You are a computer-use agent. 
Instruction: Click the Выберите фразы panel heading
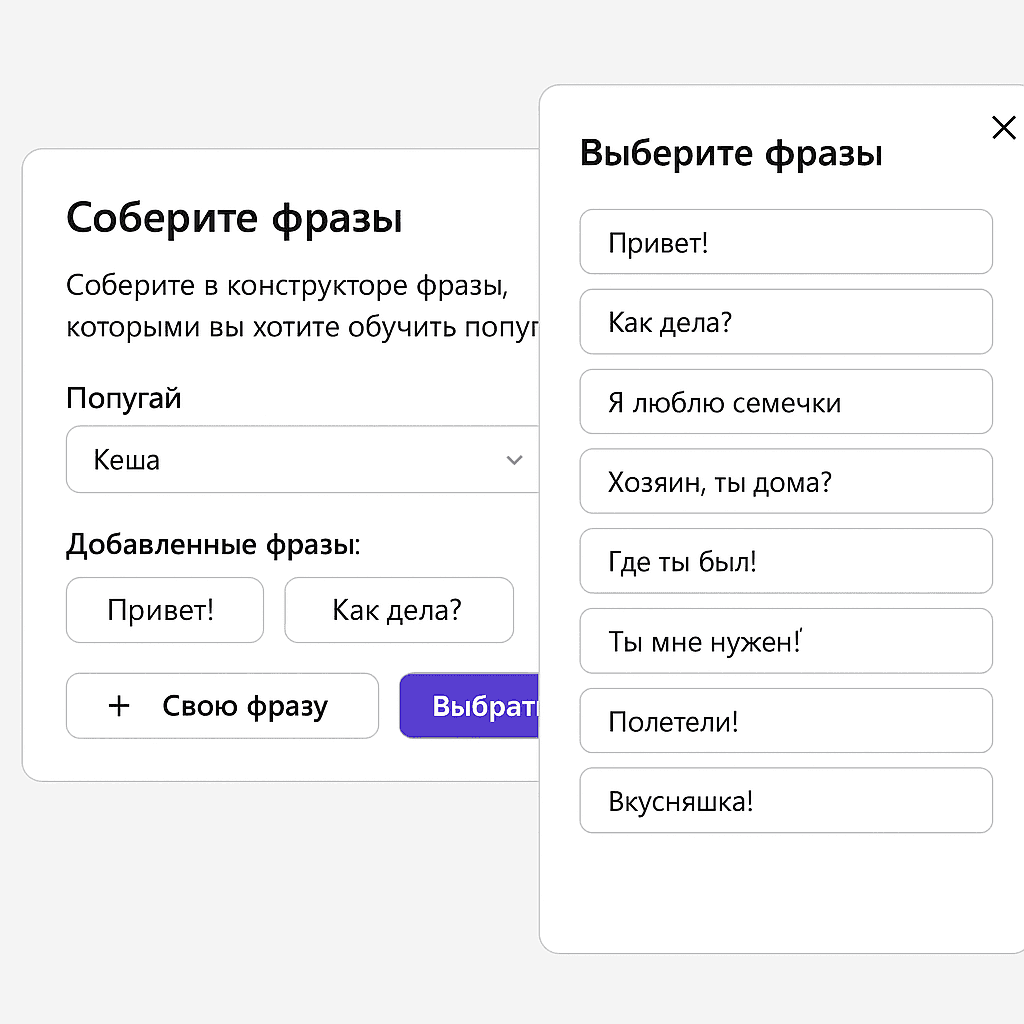point(731,152)
